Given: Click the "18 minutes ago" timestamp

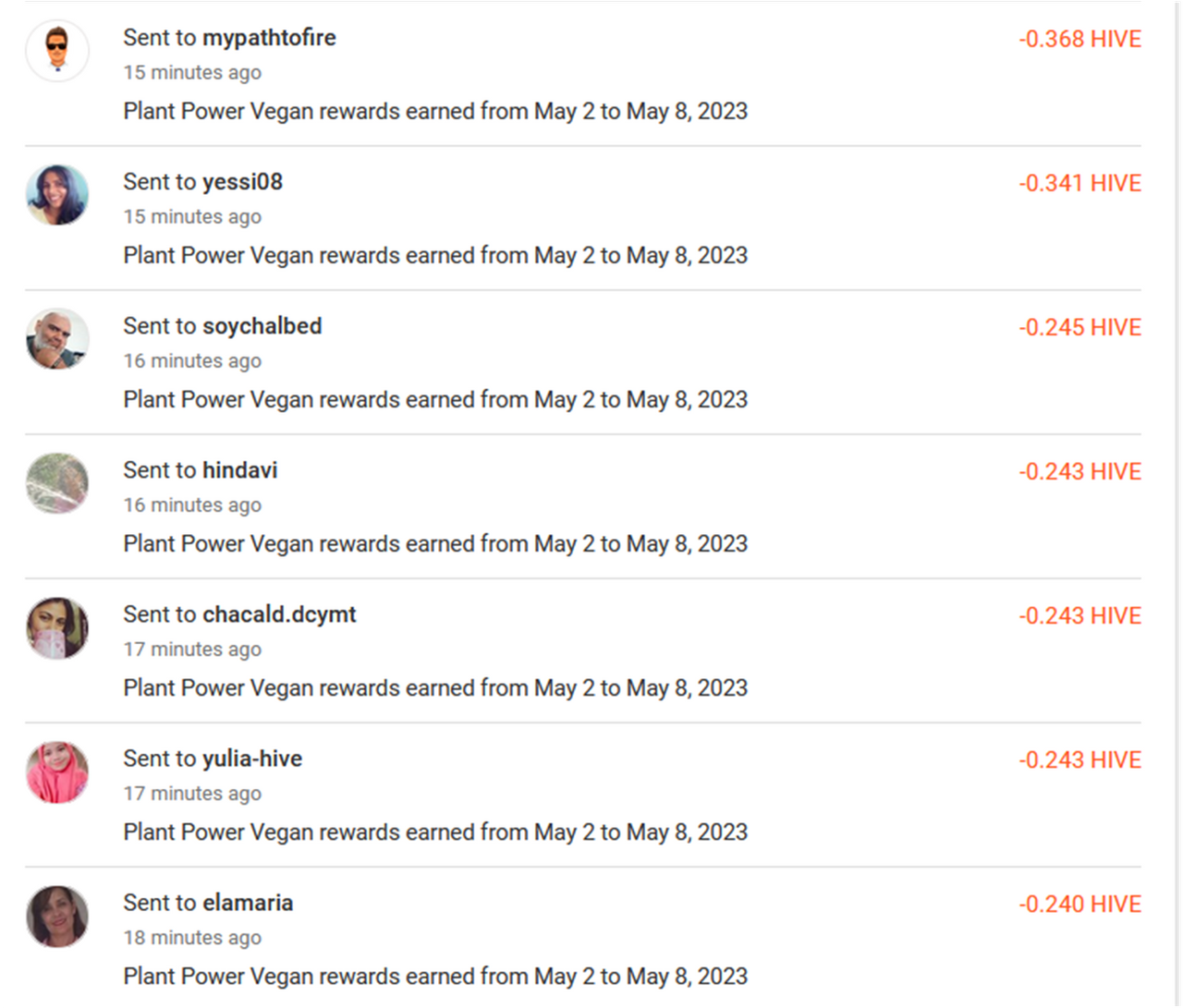Looking at the screenshot, I should coord(192,938).
